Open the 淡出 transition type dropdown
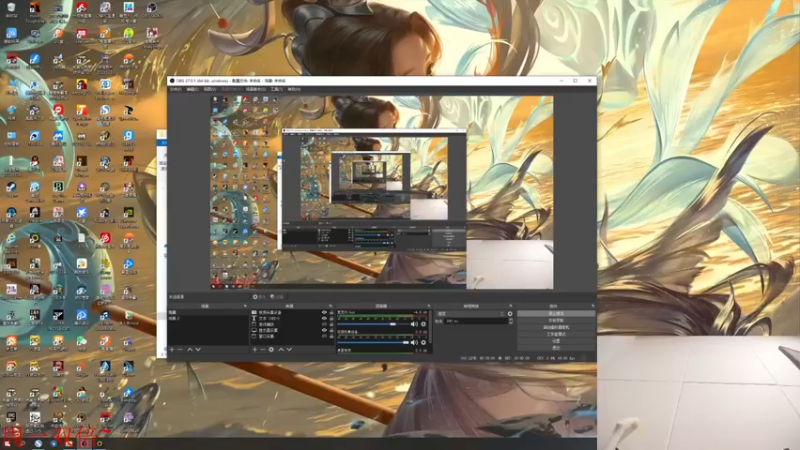Viewport: 800px width, 450px height. [x=470, y=314]
